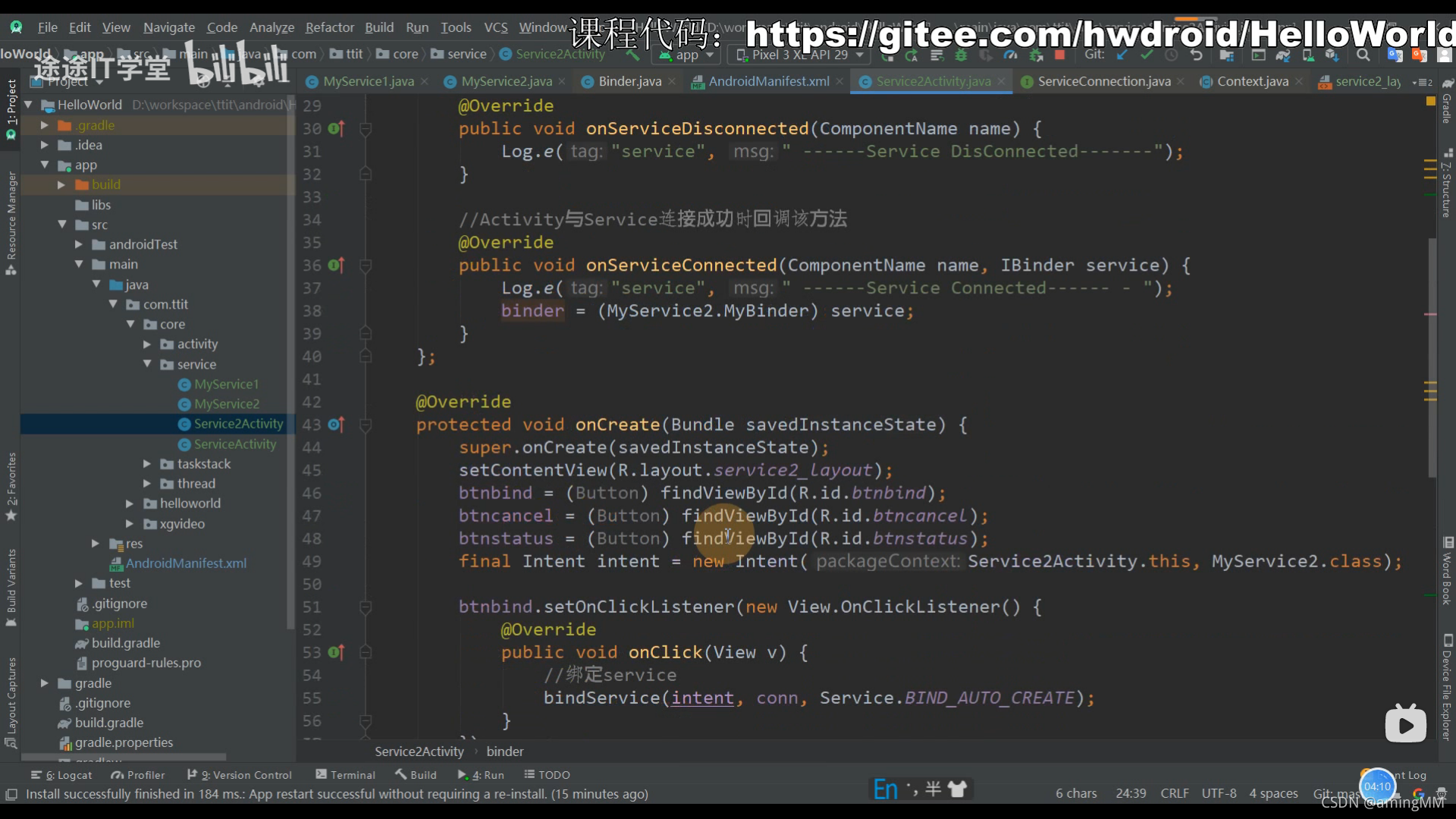This screenshot has width=1456, height=819.
Task: Expand the res folder arrow
Action: point(95,543)
